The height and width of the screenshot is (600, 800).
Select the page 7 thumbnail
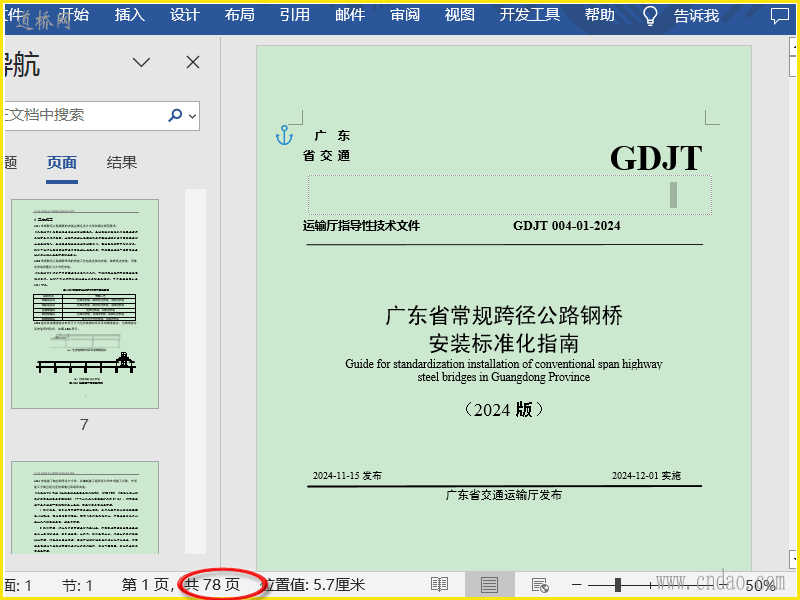click(85, 304)
